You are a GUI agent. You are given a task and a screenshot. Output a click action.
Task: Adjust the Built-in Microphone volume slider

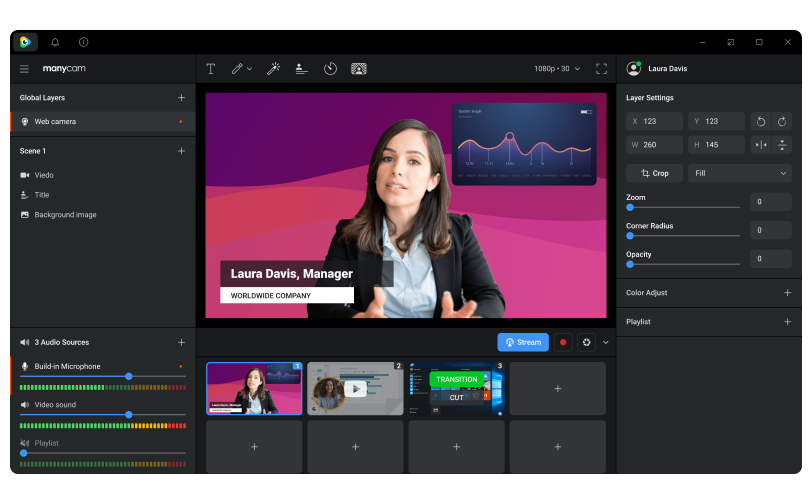(x=128, y=376)
